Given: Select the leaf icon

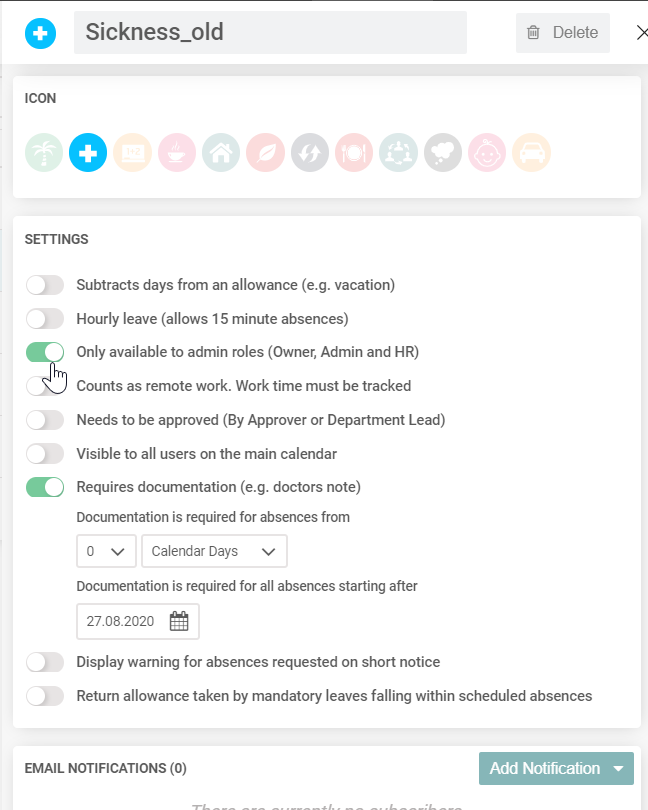Looking at the screenshot, I should (265, 153).
